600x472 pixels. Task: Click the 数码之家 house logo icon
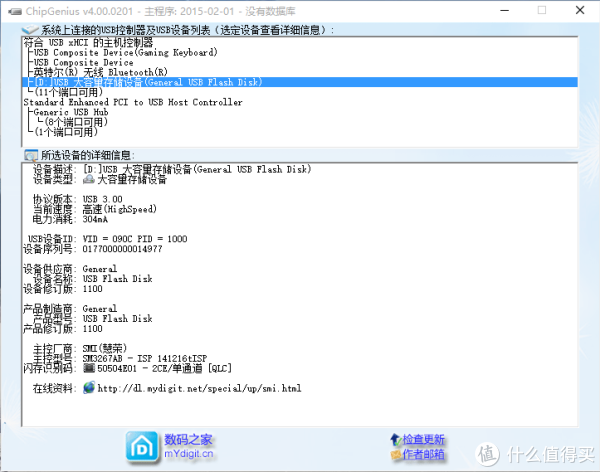point(142,447)
